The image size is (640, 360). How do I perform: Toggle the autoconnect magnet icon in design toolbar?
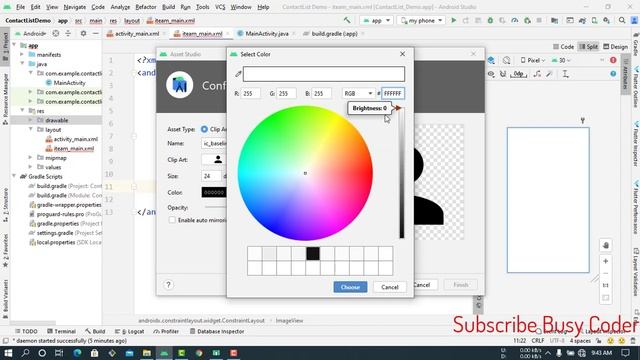click(503, 74)
